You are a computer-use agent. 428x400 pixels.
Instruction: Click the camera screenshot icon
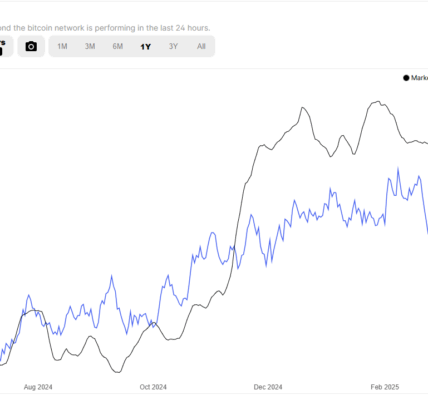(31, 46)
